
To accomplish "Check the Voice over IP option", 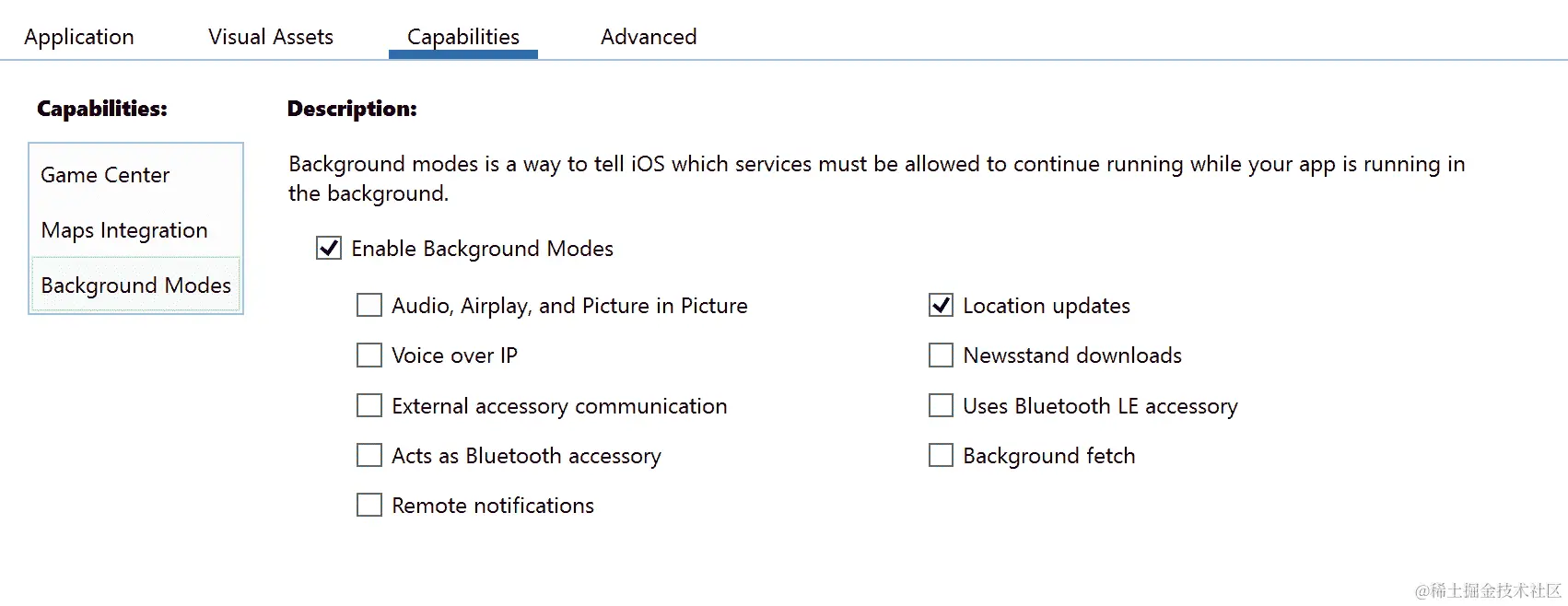I will (369, 355).
